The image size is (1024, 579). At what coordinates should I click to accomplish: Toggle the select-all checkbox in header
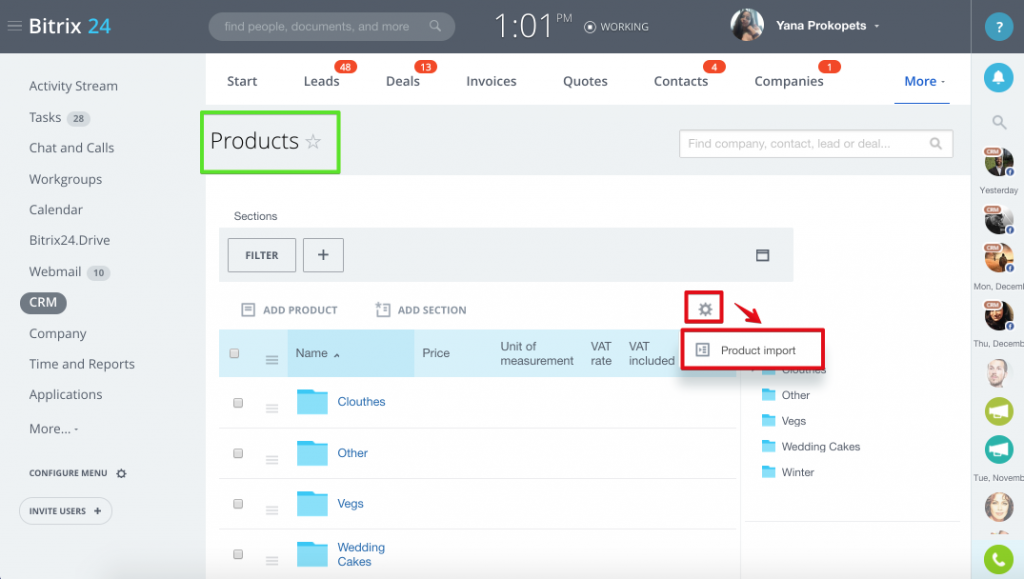234,353
